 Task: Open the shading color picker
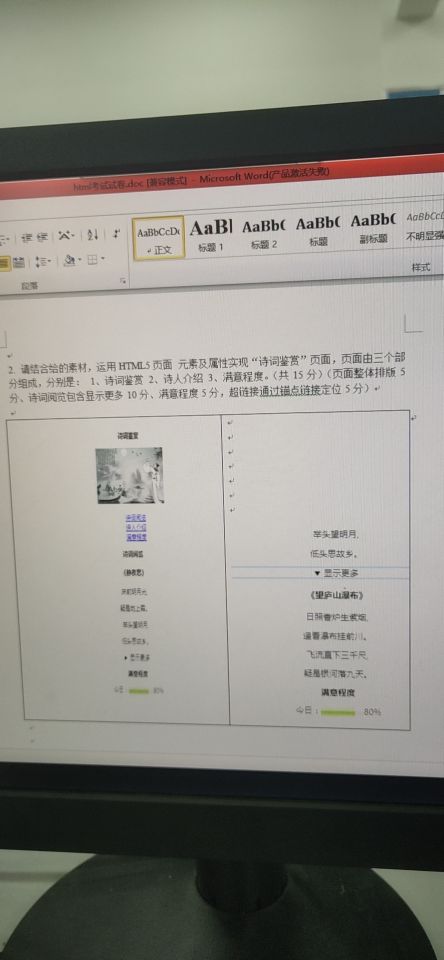click(73, 261)
